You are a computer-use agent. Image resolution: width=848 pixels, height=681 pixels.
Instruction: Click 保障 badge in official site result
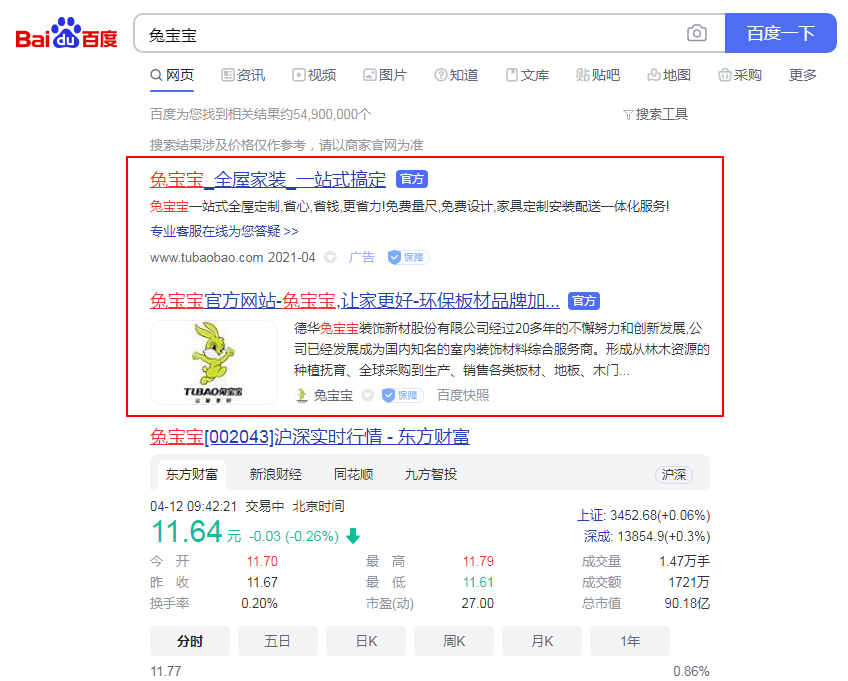pyautogui.click(x=402, y=395)
